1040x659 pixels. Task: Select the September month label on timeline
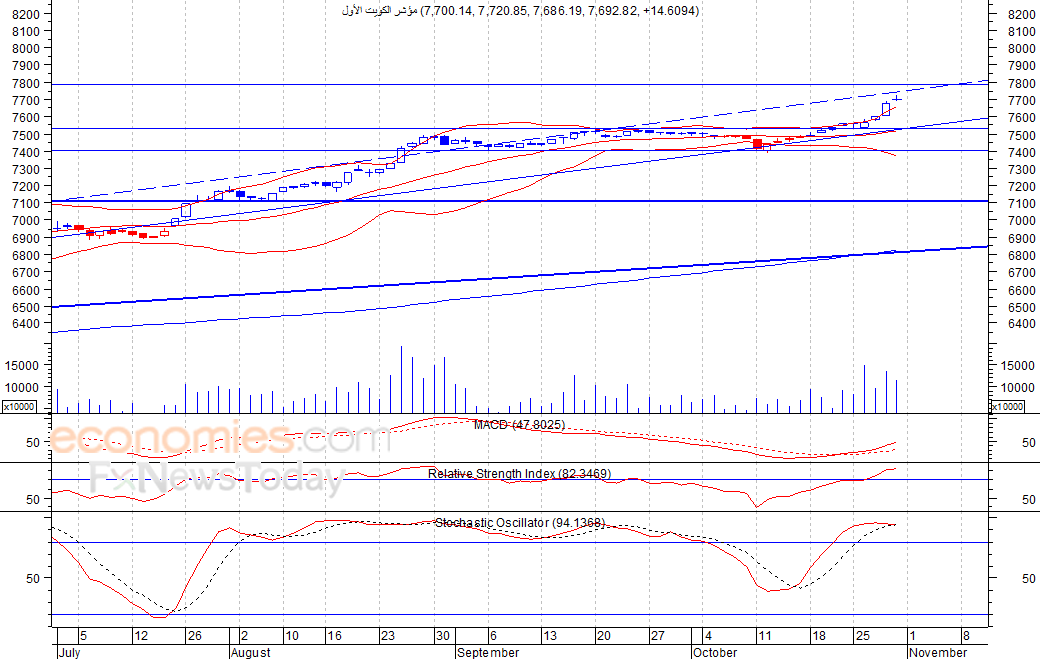(x=488, y=652)
